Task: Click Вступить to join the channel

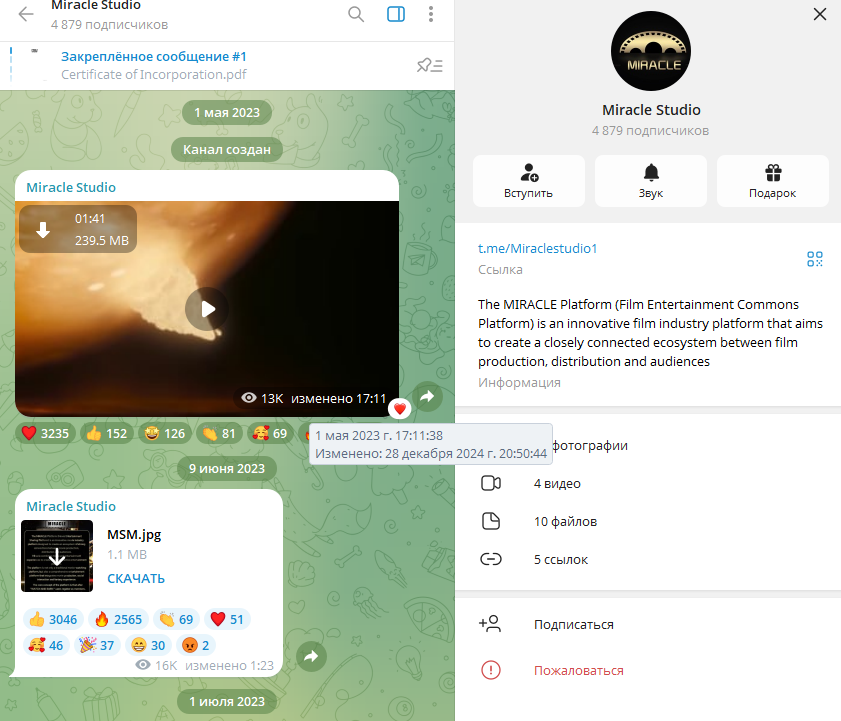Action: [x=528, y=181]
